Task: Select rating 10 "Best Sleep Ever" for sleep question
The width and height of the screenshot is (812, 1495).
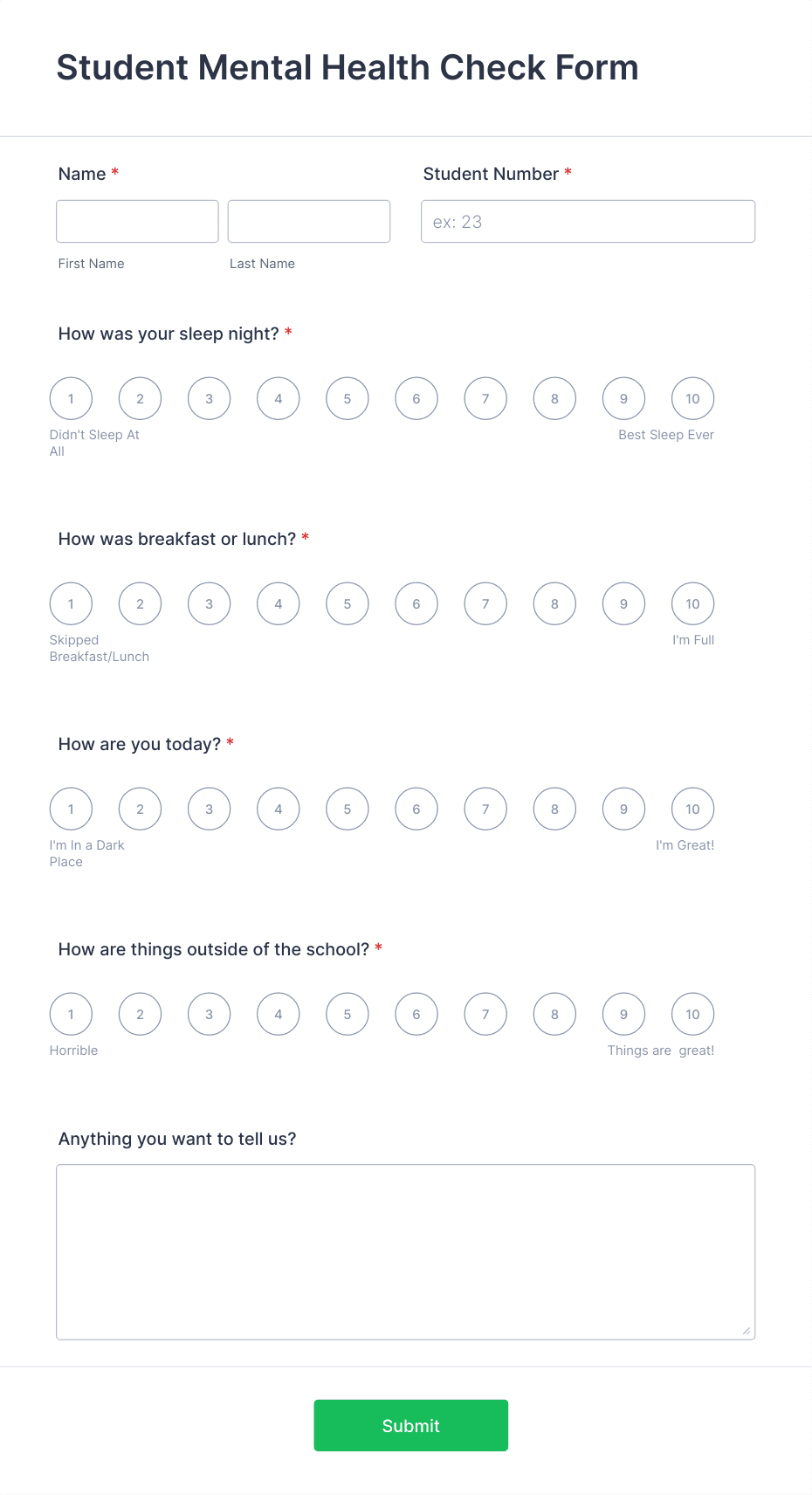Action: (x=692, y=398)
